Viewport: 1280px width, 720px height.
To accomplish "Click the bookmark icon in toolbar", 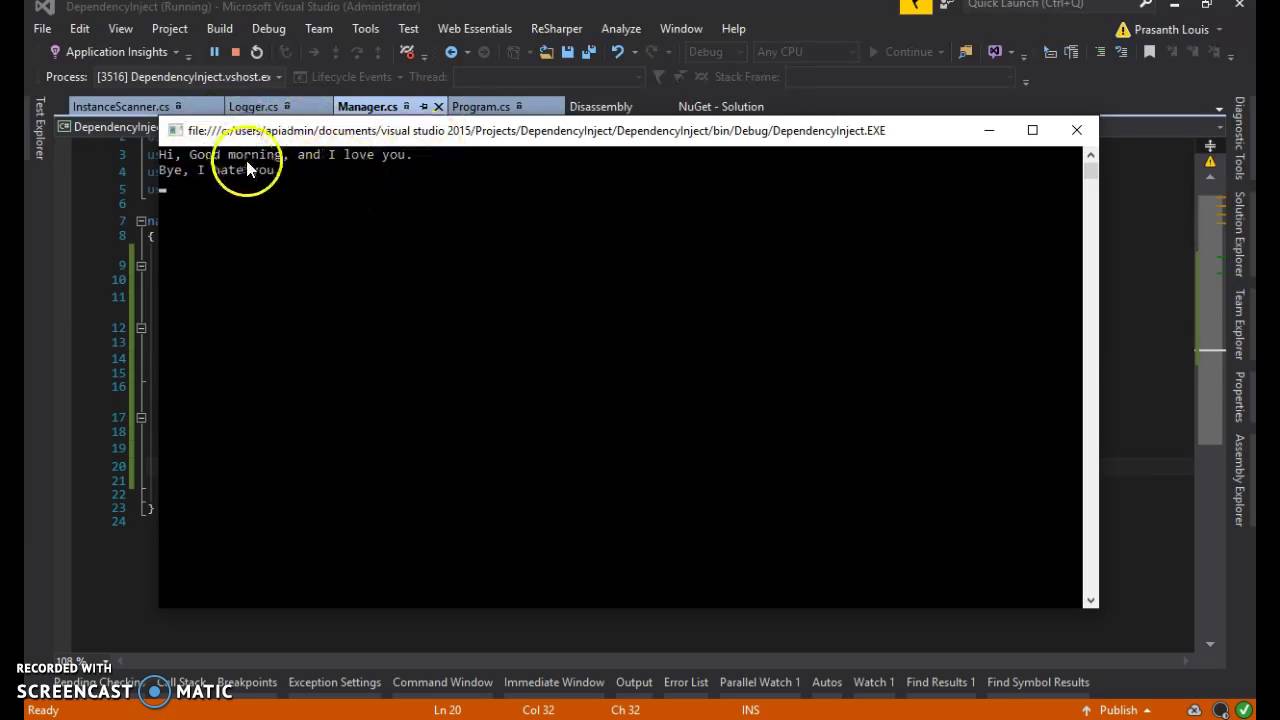I will click(x=1150, y=52).
